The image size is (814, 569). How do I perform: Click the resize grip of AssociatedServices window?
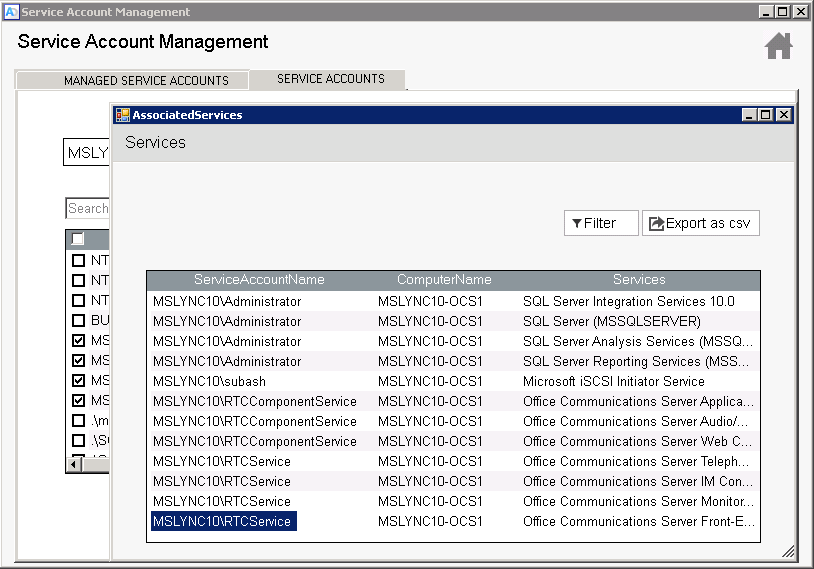pyautogui.click(x=788, y=551)
